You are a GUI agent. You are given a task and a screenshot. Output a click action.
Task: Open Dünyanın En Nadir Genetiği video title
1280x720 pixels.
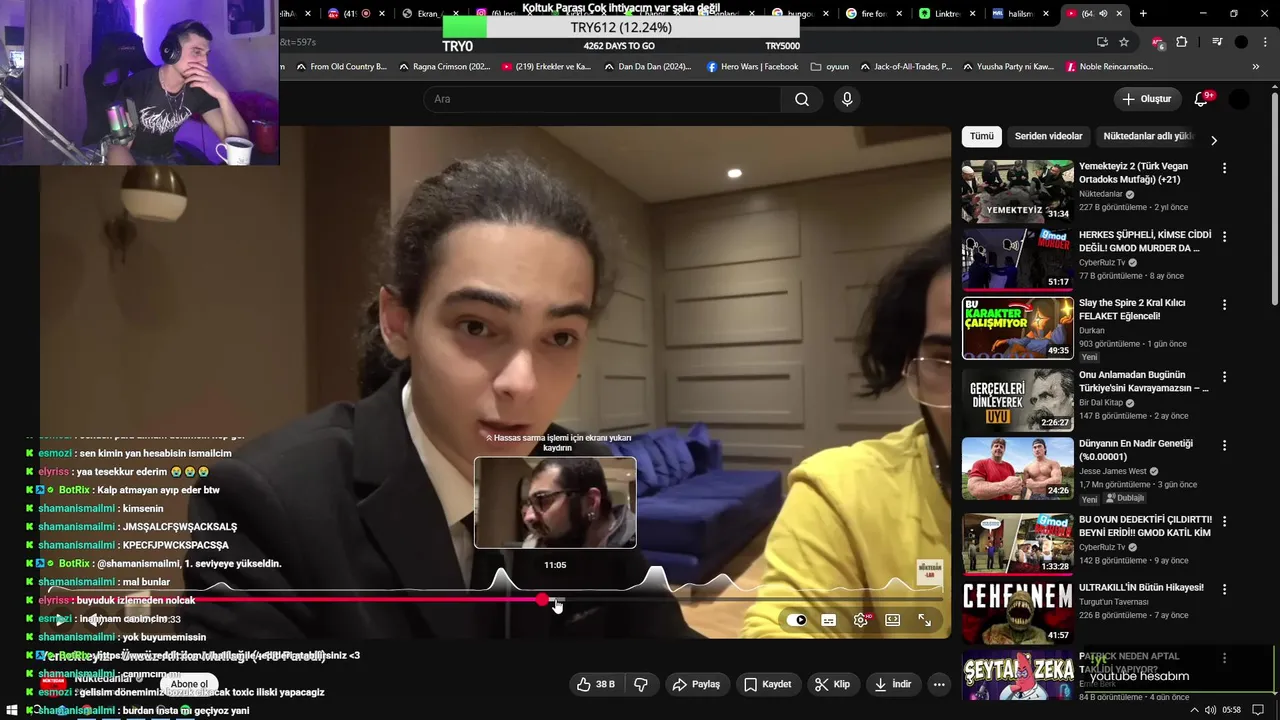[x=1136, y=450]
